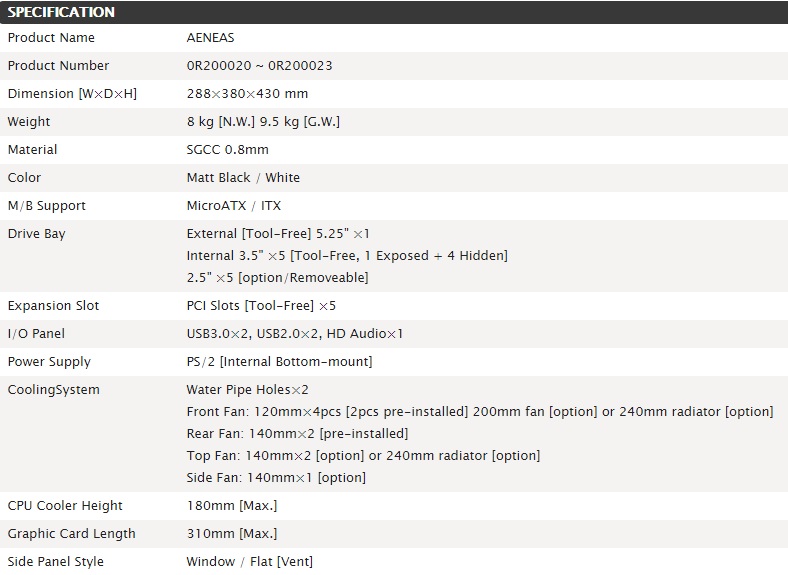This screenshot has height=575, width=788.
Task: Select the Water Pipe Holes×2 line
Action: click(x=247, y=390)
